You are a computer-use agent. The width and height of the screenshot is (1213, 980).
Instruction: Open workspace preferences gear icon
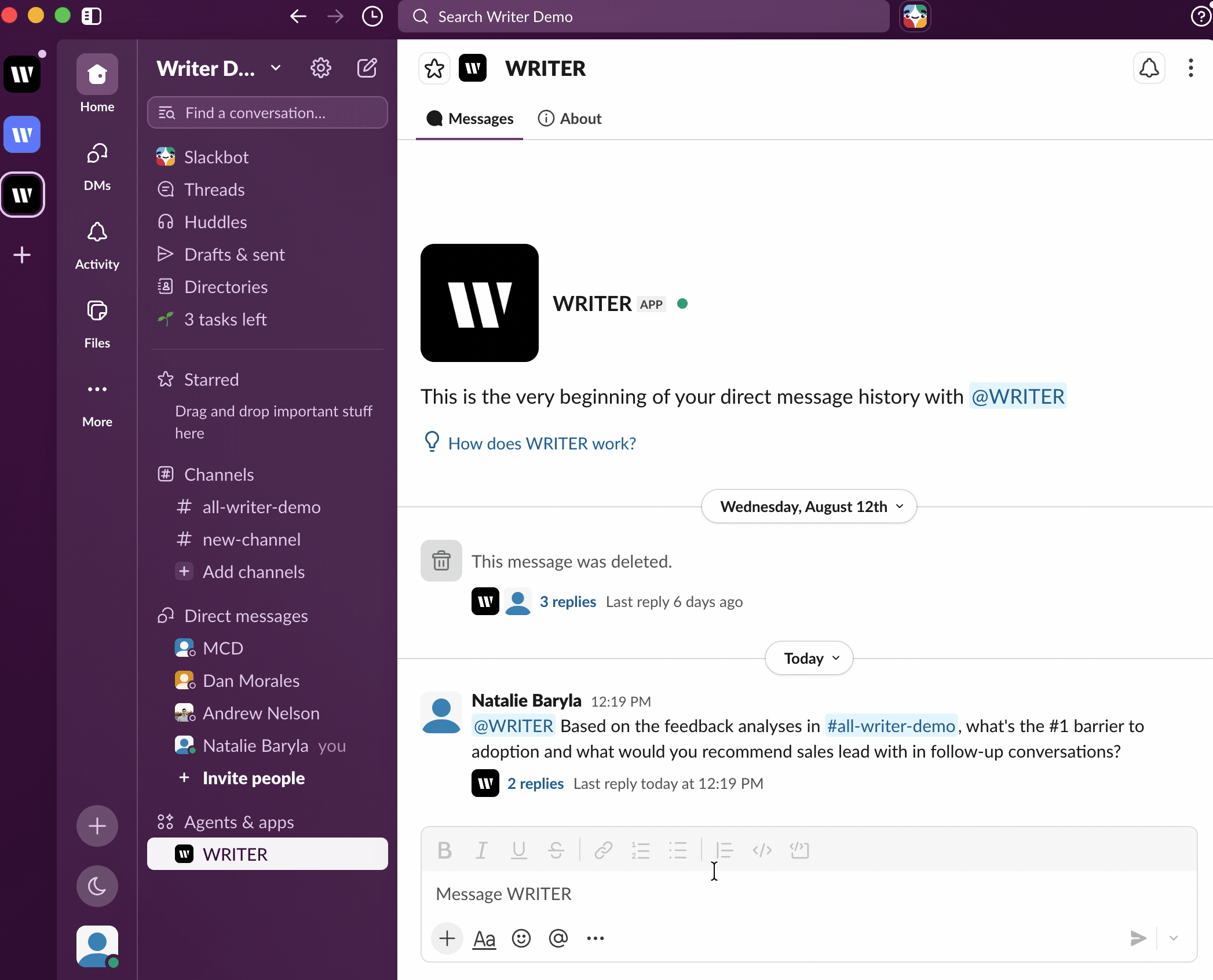pos(320,68)
